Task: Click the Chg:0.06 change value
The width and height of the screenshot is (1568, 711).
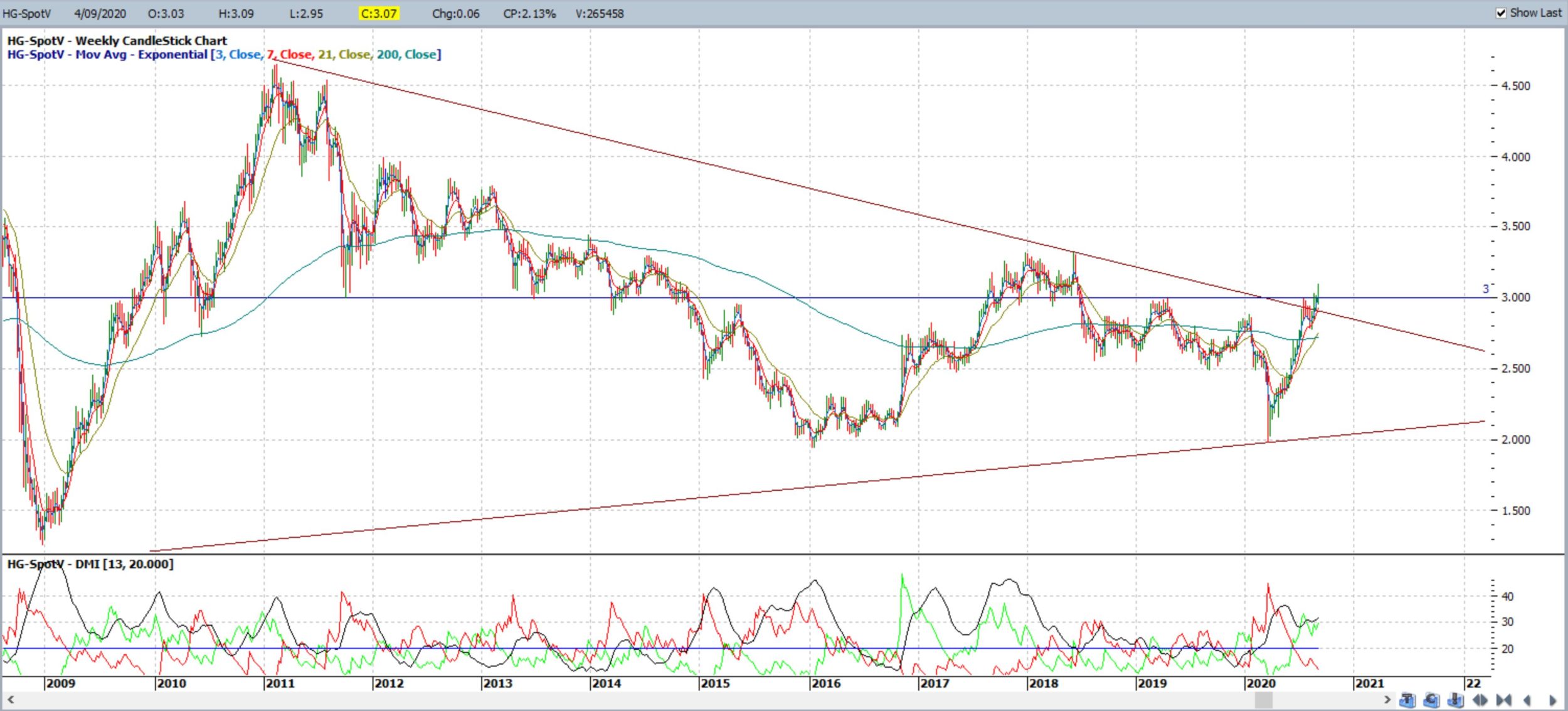Action: pos(456,13)
